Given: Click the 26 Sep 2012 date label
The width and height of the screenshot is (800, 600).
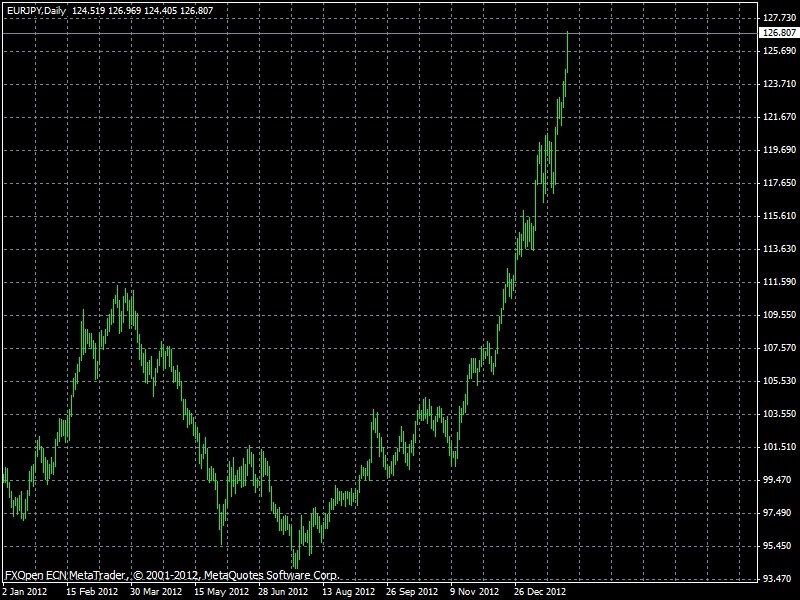Looking at the screenshot, I should tap(414, 591).
